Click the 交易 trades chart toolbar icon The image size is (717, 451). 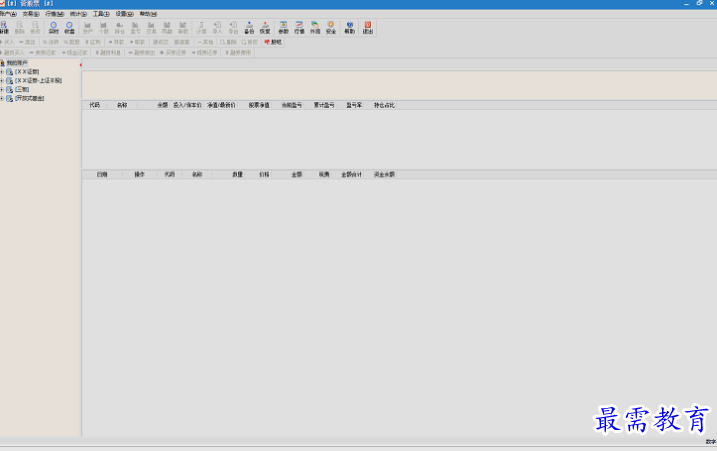[x=151, y=27]
